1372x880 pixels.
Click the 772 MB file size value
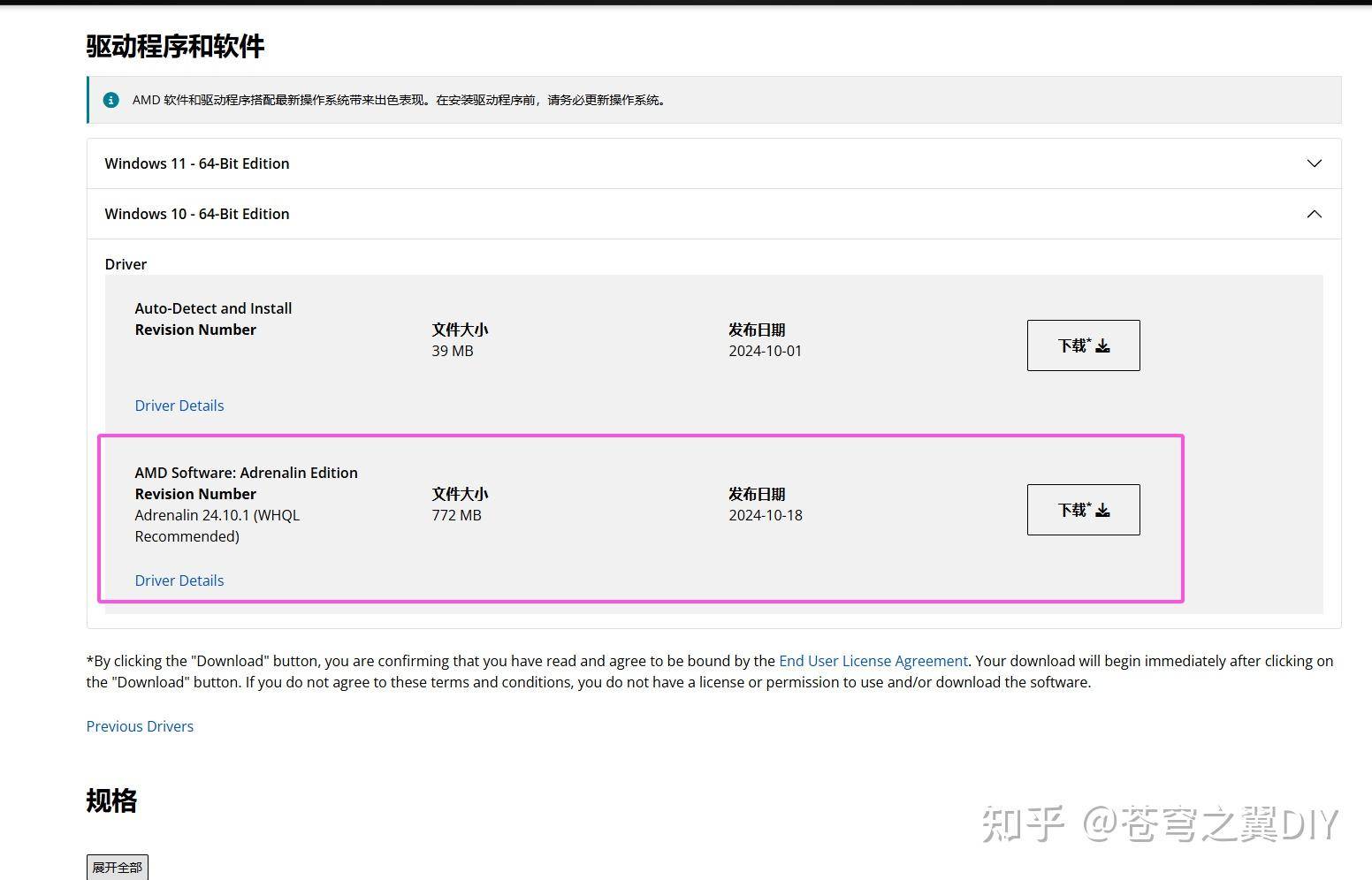click(x=456, y=515)
